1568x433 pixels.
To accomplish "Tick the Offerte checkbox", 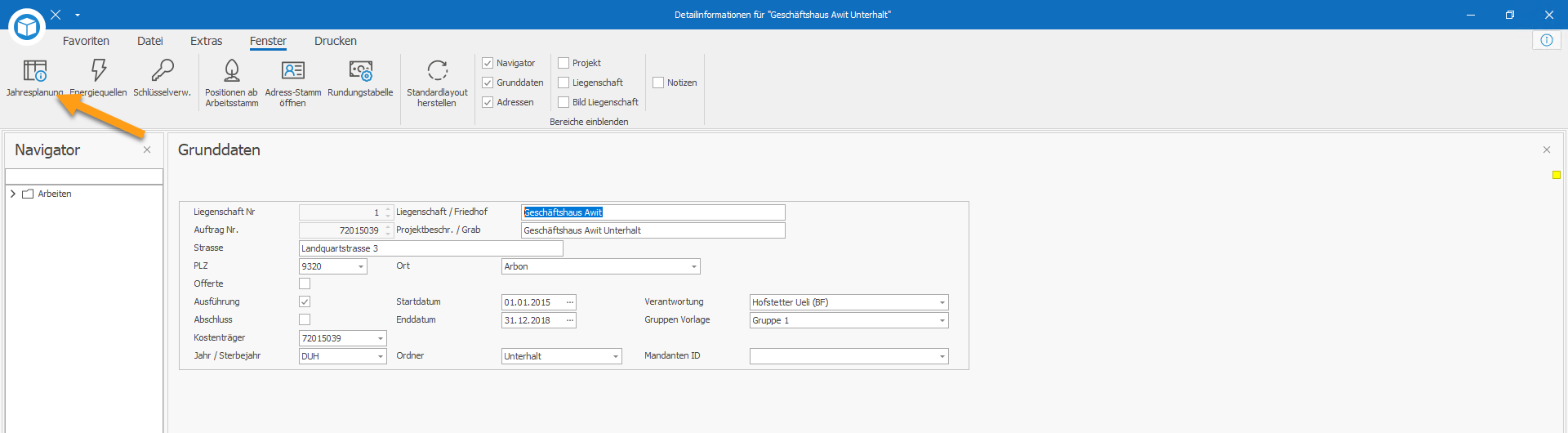I will pos(305,283).
